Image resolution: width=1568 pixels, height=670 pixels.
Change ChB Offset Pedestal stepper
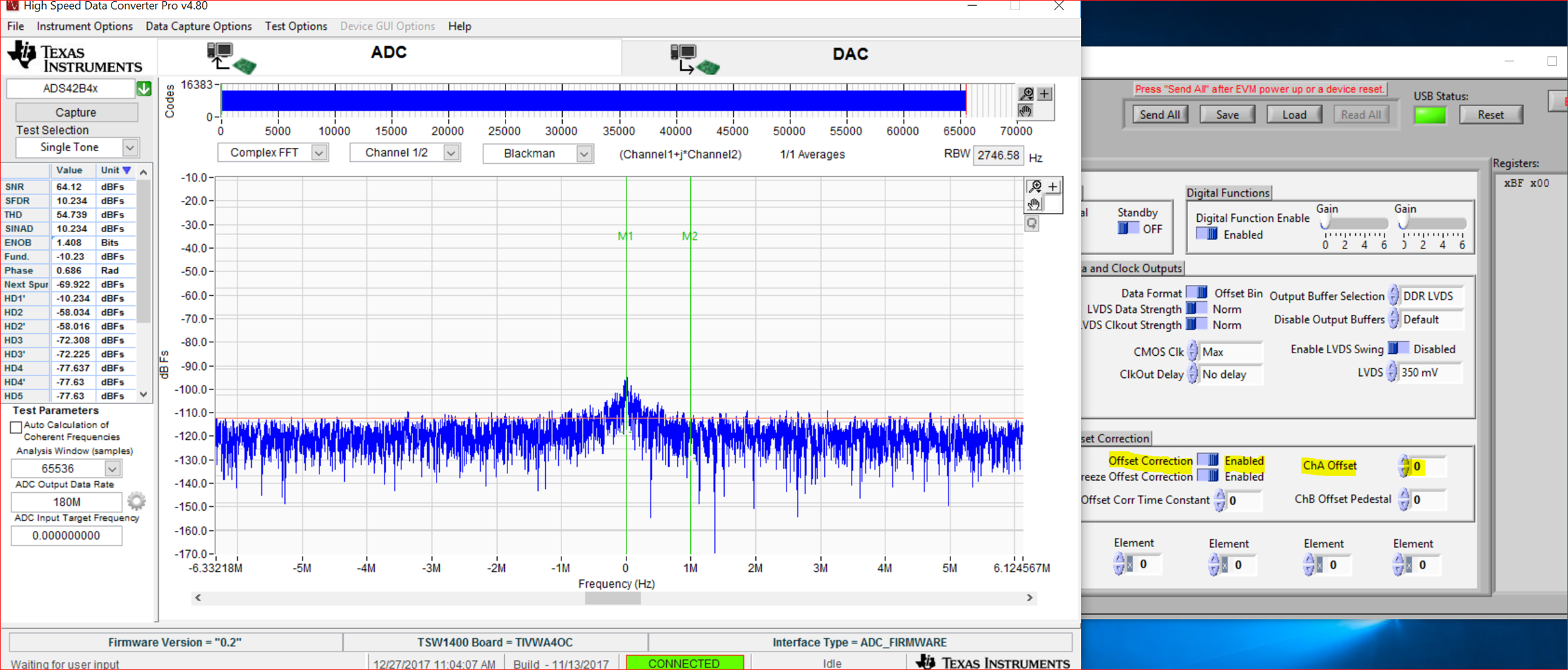coord(1404,499)
